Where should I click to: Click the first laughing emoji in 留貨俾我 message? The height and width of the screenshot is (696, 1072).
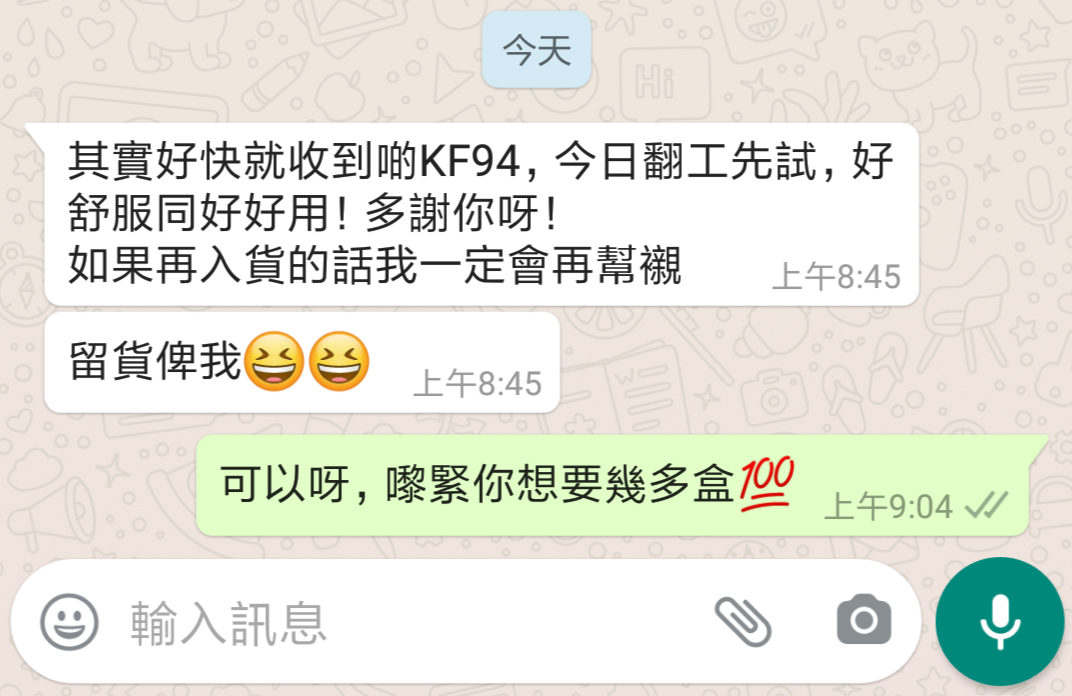click(x=273, y=361)
